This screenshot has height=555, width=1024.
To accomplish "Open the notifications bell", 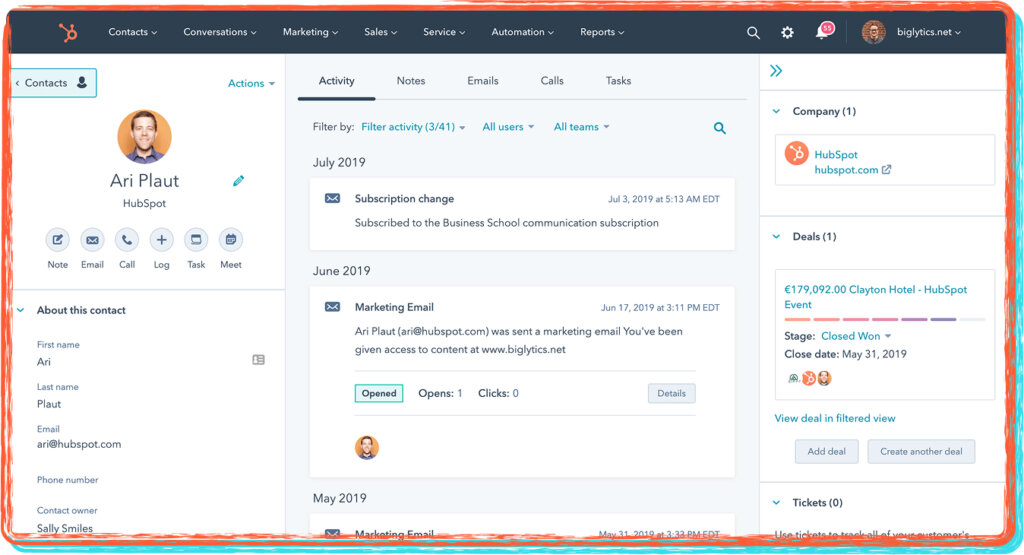I will point(823,31).
